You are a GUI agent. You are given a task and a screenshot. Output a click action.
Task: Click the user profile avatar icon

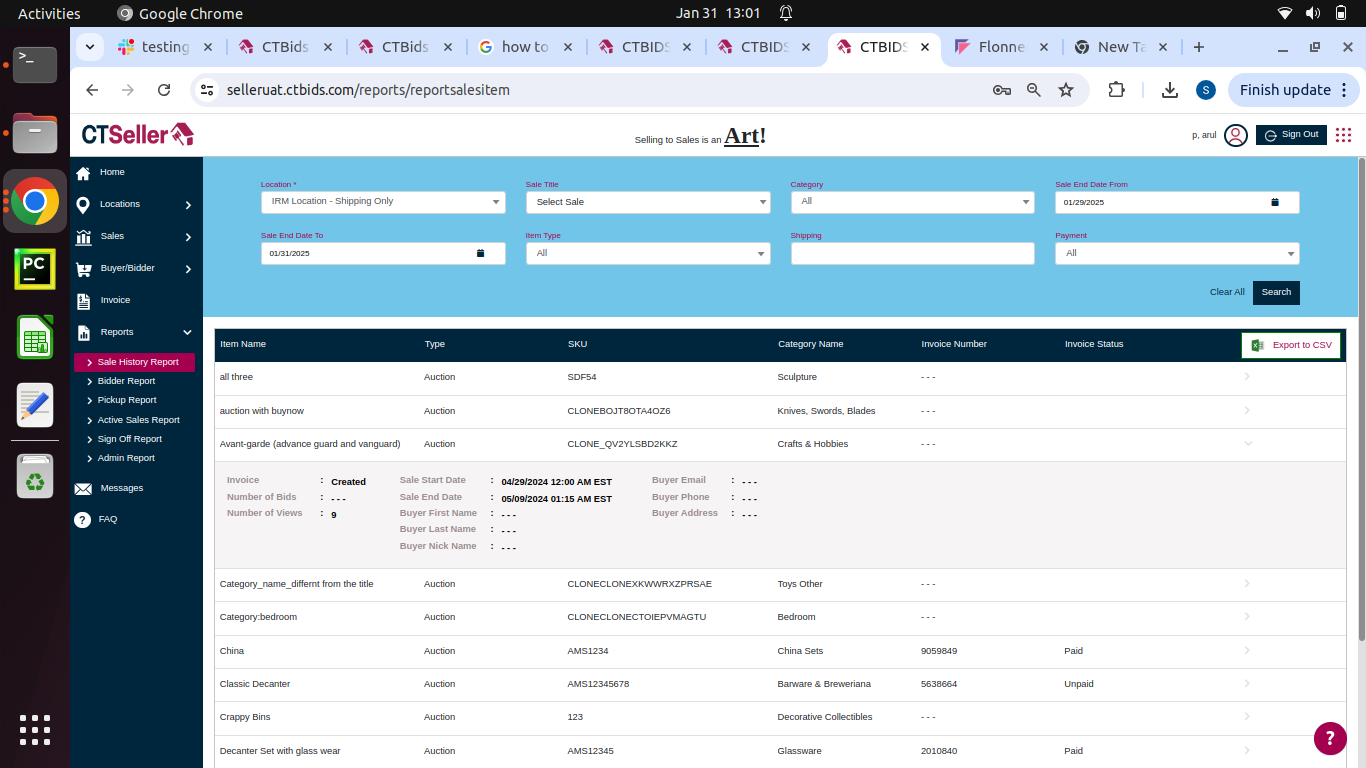click(x=1236, y=135)
